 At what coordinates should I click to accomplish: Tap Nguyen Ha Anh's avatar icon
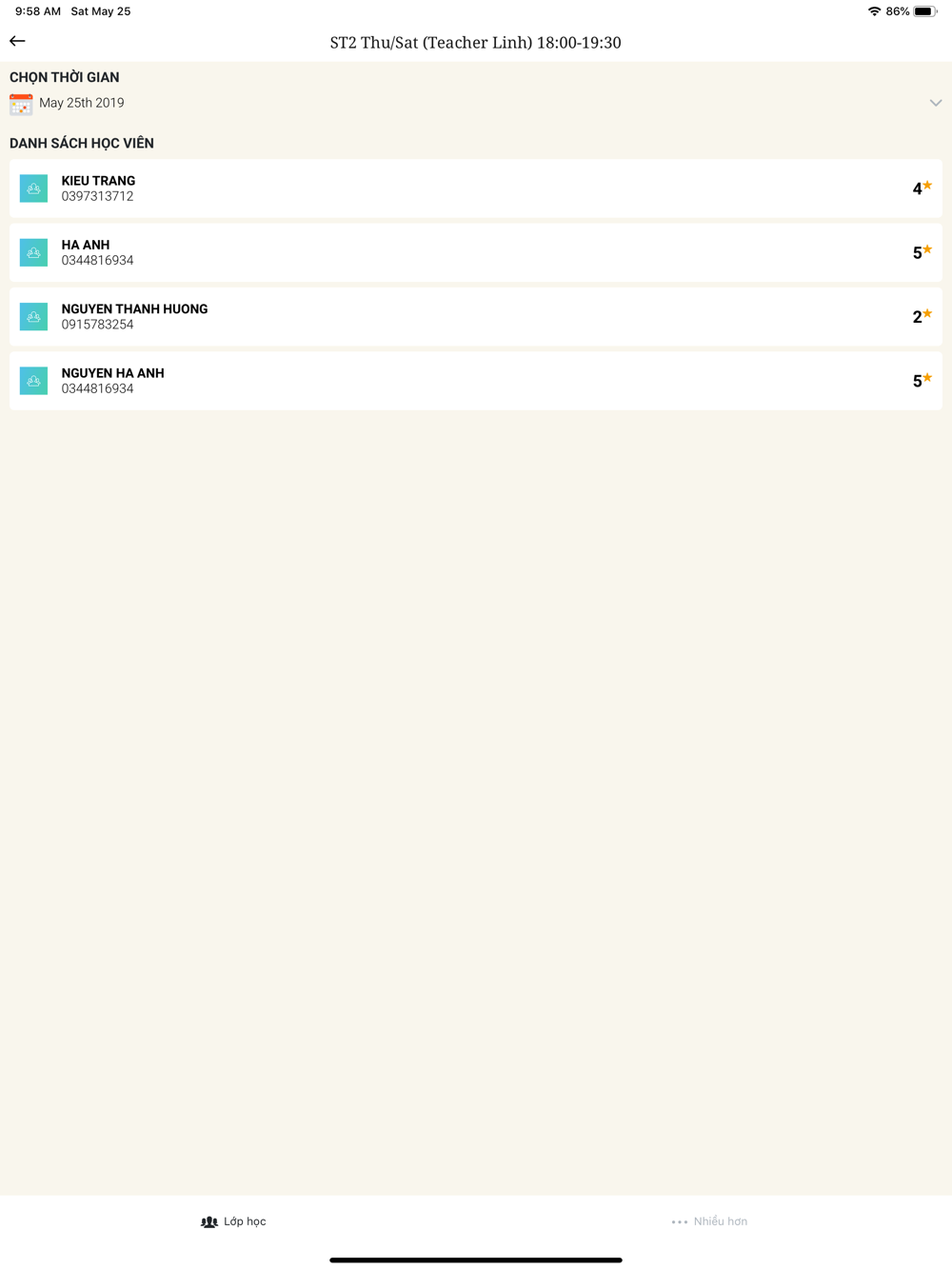pyautogui.click(x=33, y=381)
